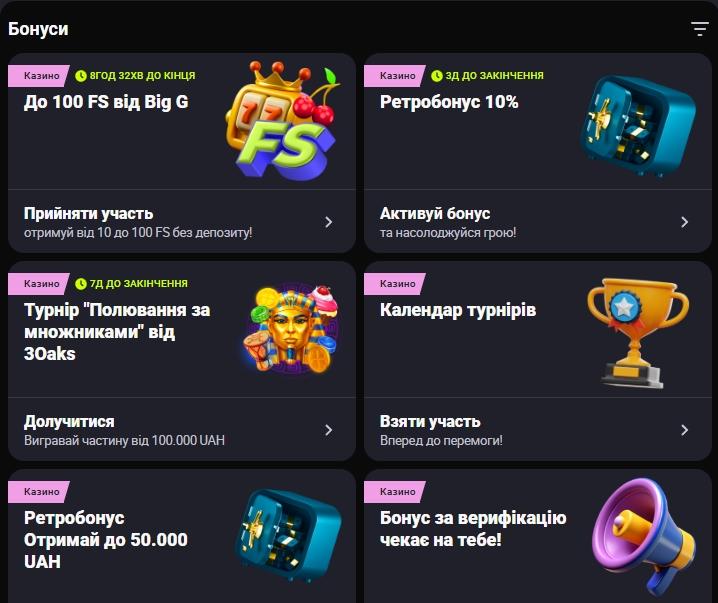718x603 pixels.
Task: Select Казино tag on До 100 FS card
Action: 39,76
